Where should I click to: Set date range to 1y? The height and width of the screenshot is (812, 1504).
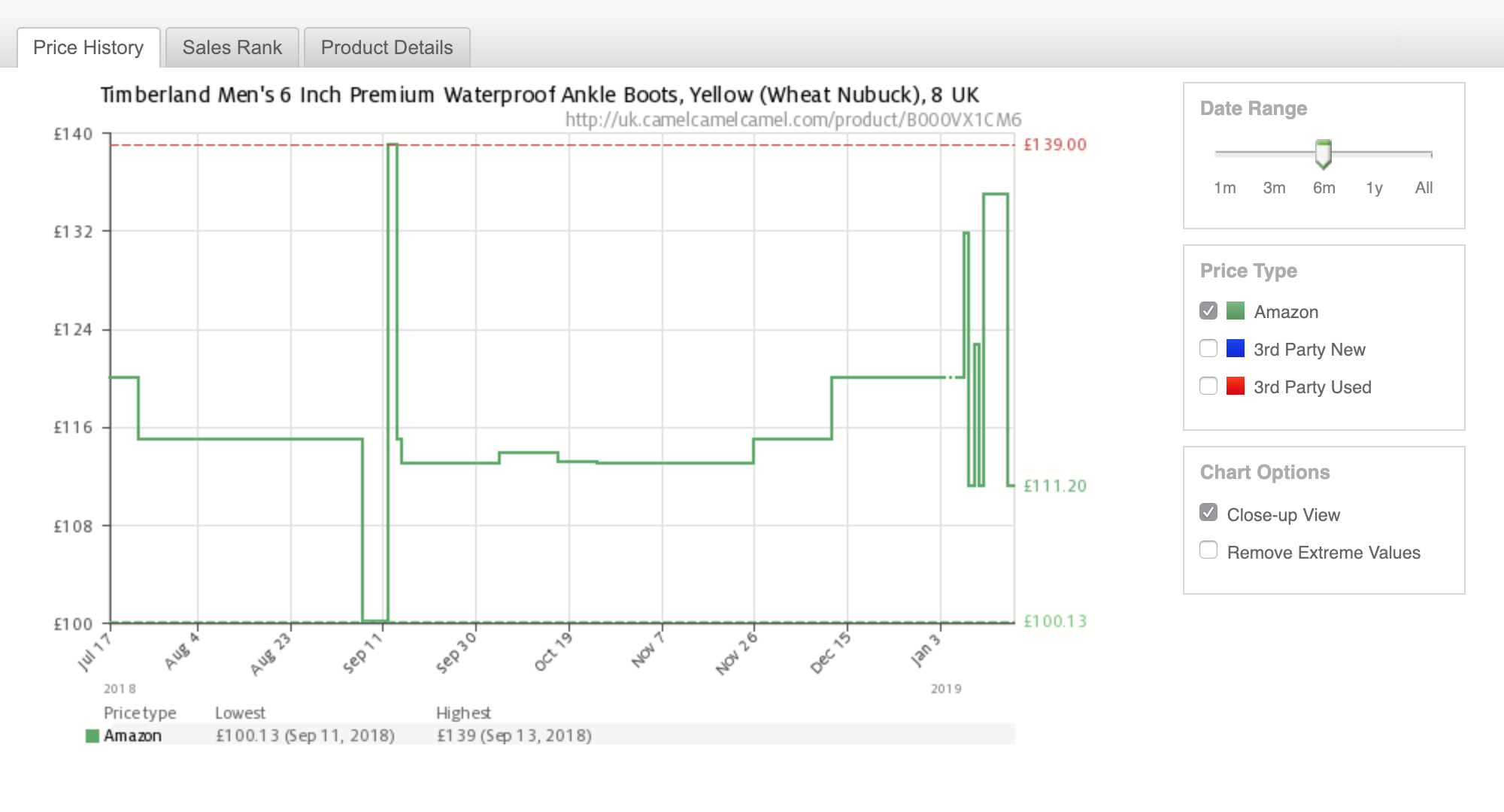tap(1374, 188)
